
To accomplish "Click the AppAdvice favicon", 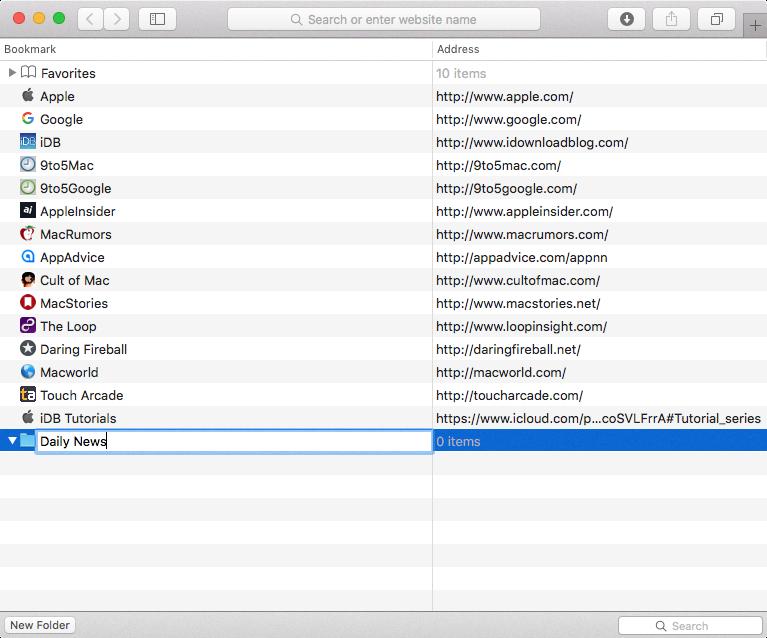I will coord(28,256).
